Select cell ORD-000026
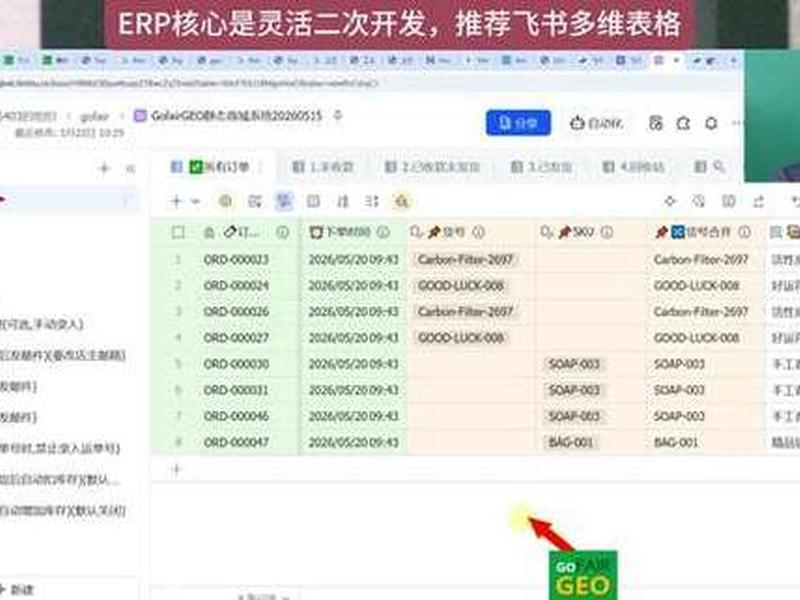 point(236,312)
